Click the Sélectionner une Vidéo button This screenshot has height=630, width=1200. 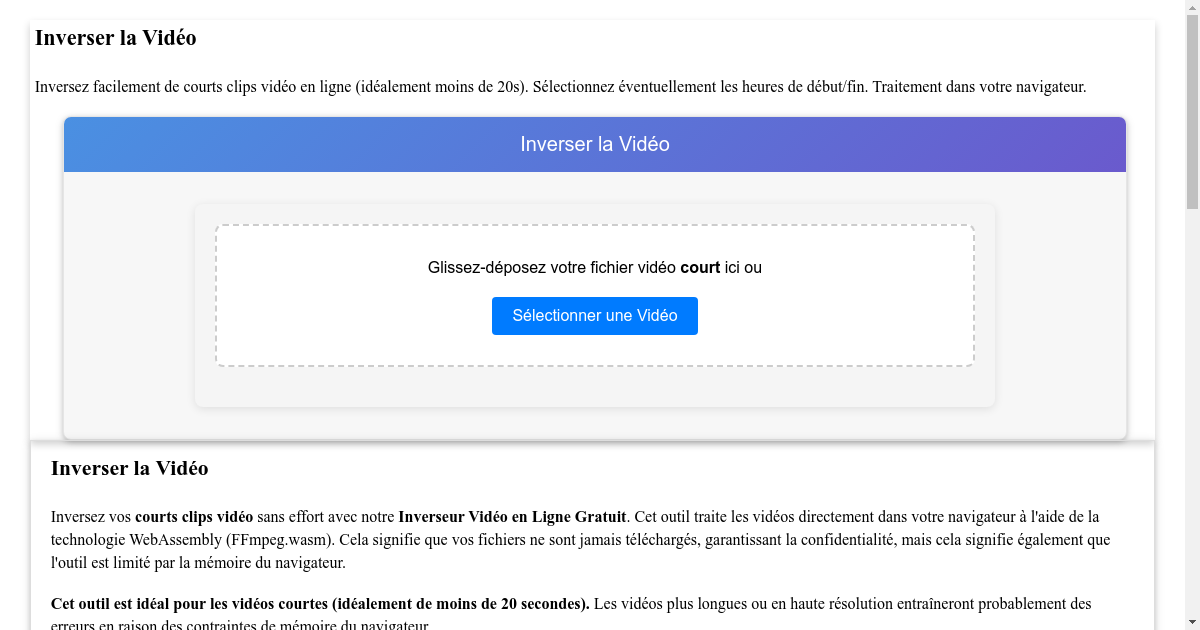coord(594,315)
